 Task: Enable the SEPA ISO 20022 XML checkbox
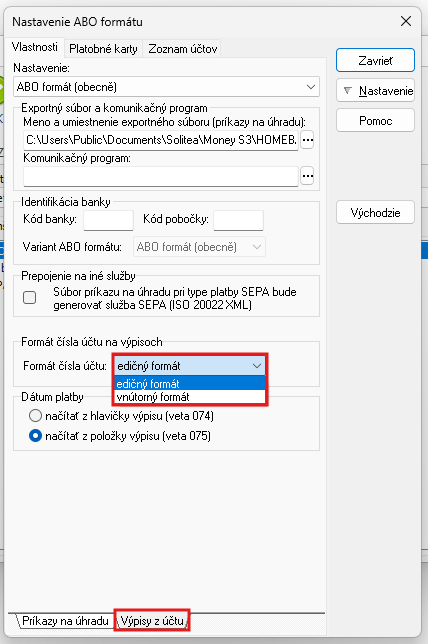coord(30,297)
